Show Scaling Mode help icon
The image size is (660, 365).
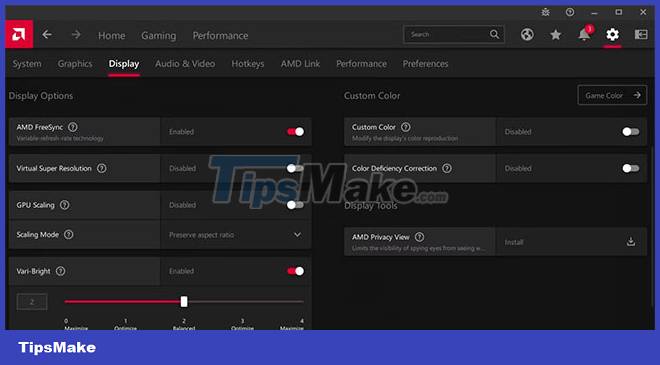coord(68,234)
